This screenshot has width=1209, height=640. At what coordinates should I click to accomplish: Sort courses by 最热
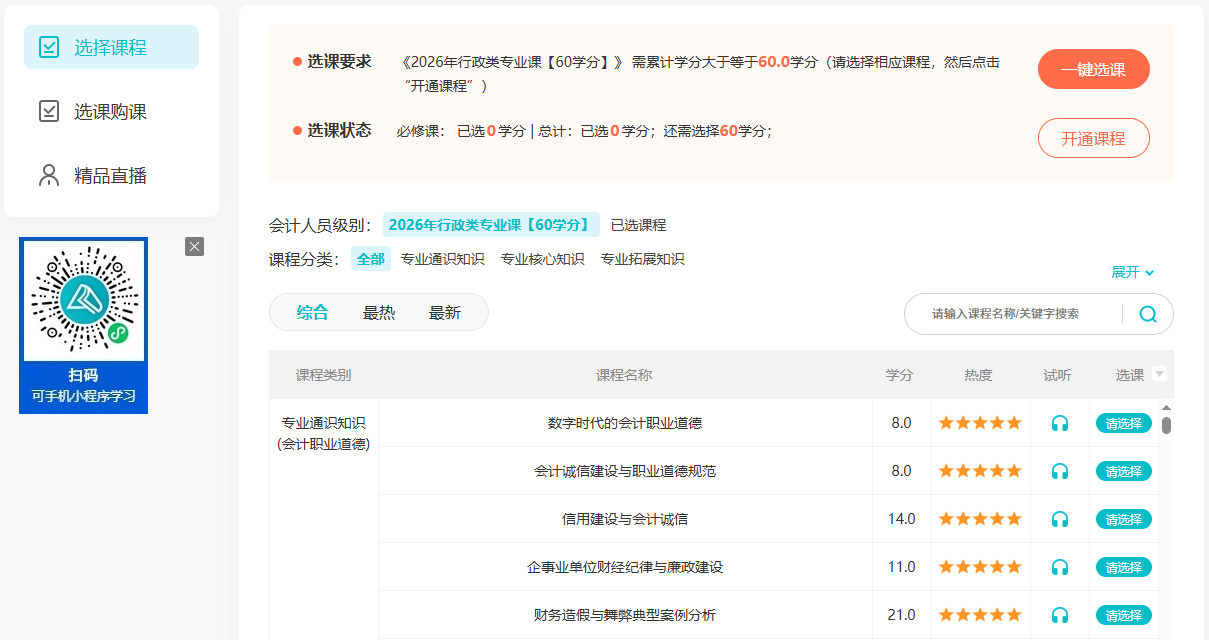point(379,312)
